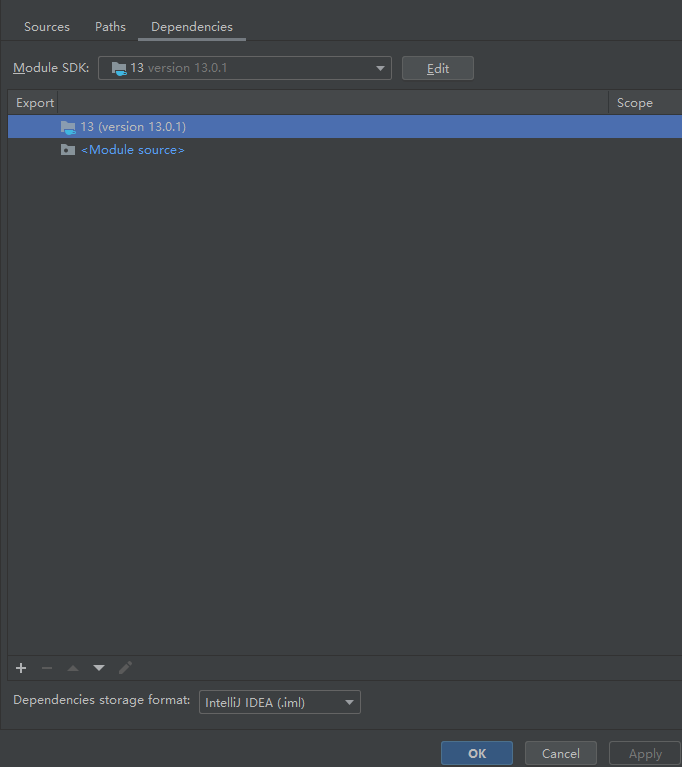This screenshot has height=767, width=682.
Task: Select the 13 (version 13.0.1) row
Action: tap(345, 127)
